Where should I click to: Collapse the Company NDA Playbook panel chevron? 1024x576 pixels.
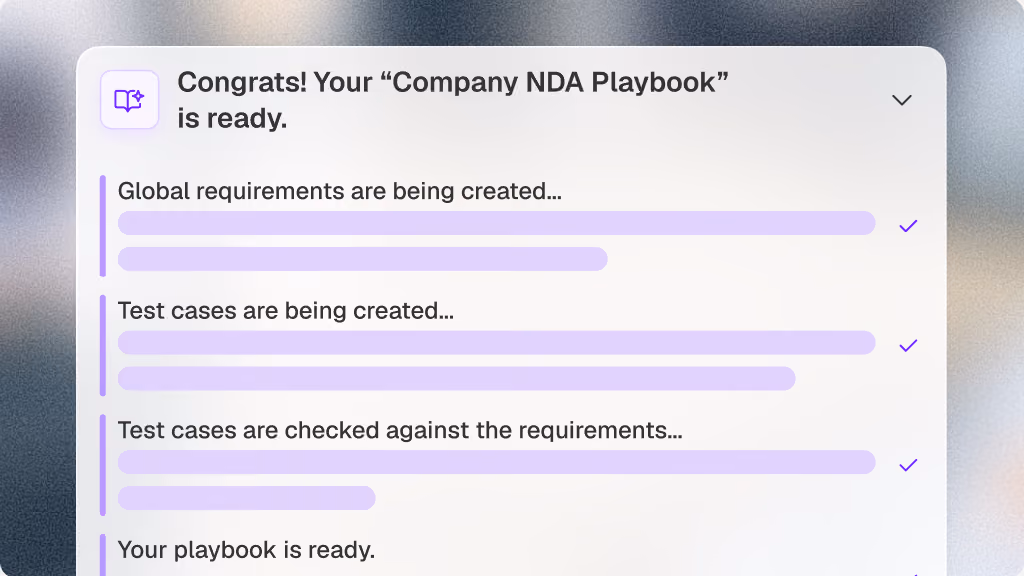902,100
